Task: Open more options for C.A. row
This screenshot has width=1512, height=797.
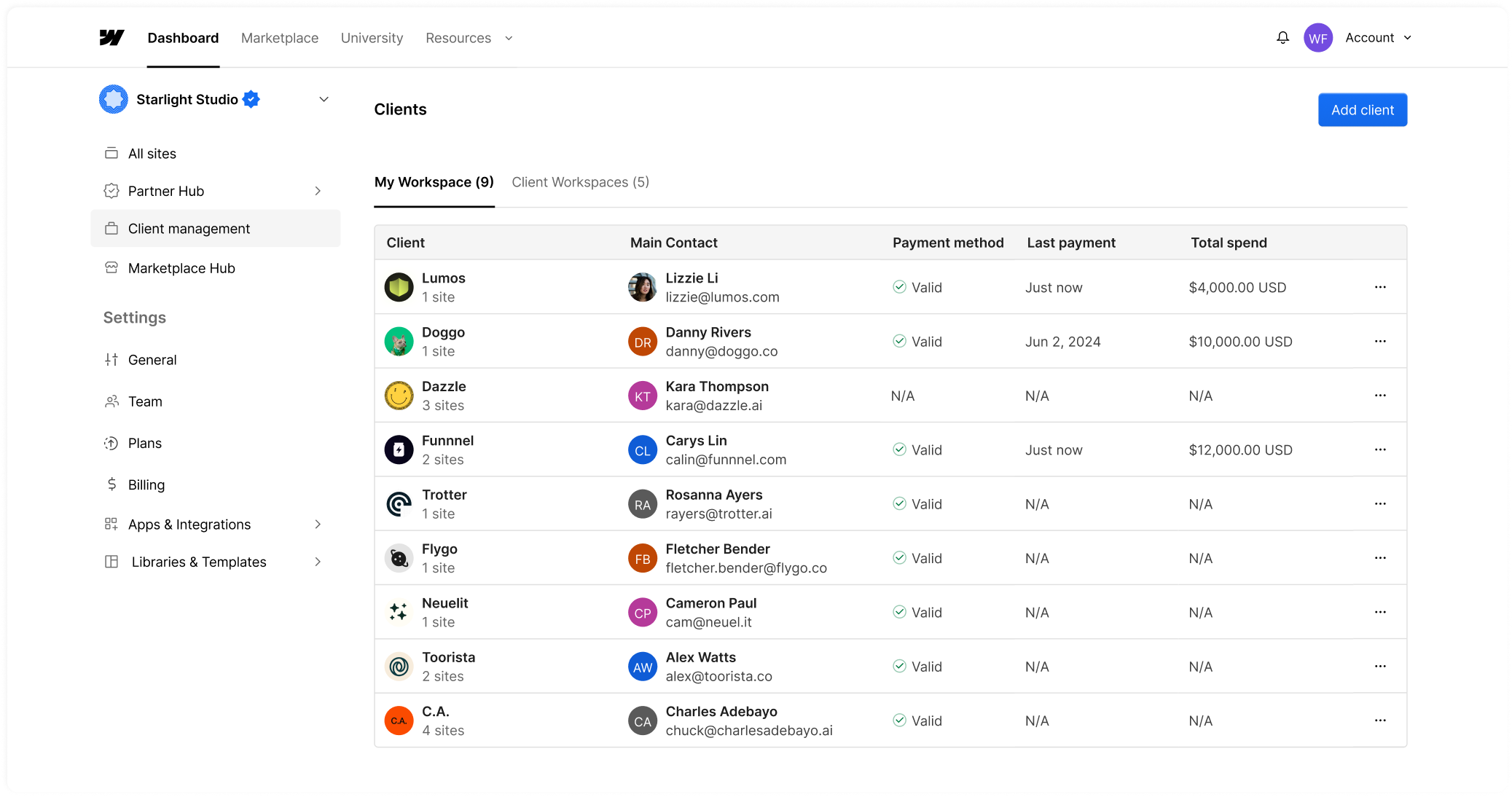Action: point(1379,721)
